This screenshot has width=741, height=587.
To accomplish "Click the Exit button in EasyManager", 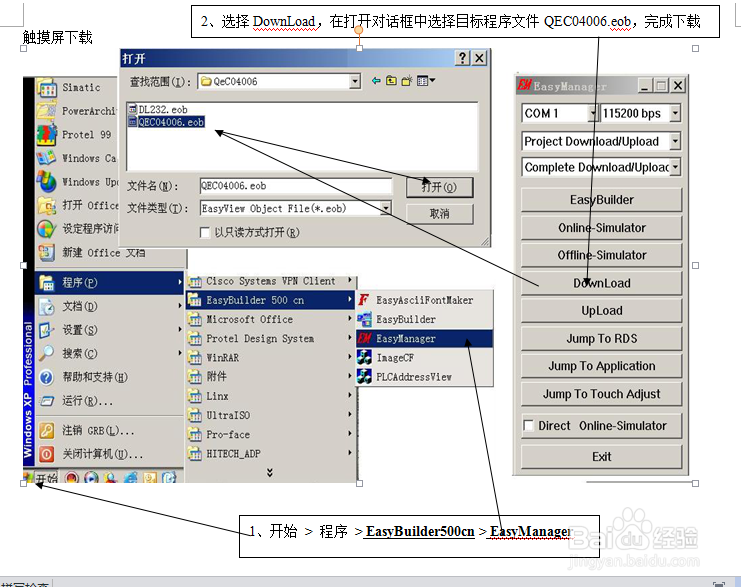I will [x=602, y=457].
